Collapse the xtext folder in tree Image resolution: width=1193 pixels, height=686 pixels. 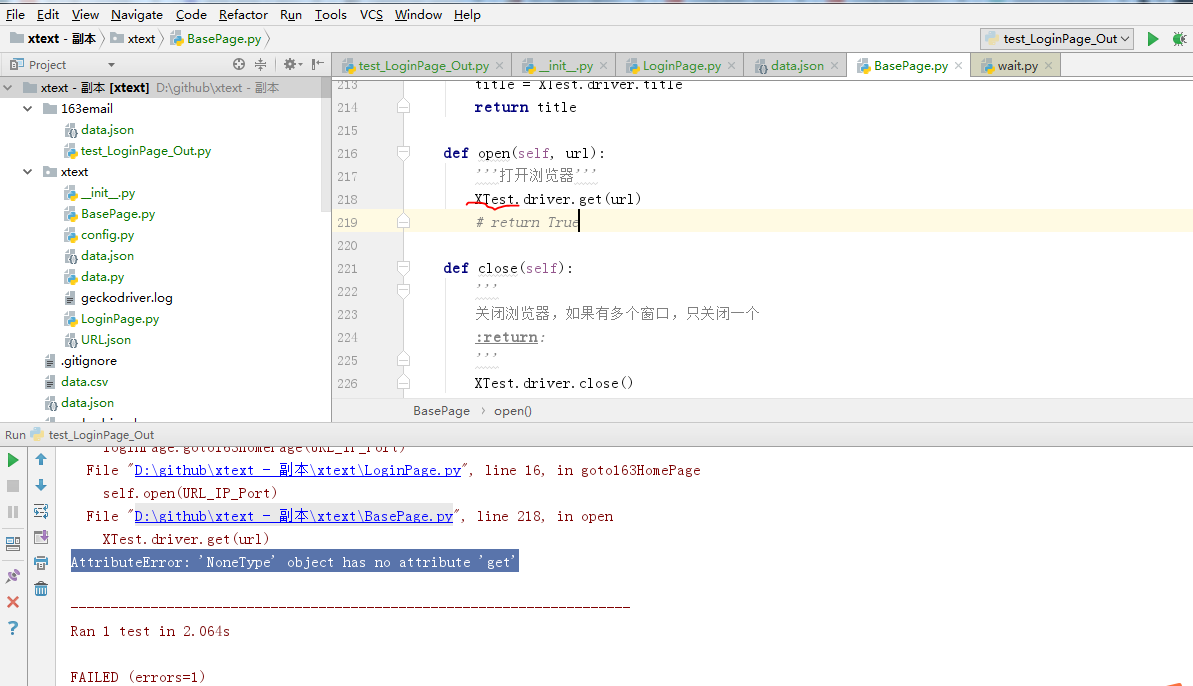28,172
